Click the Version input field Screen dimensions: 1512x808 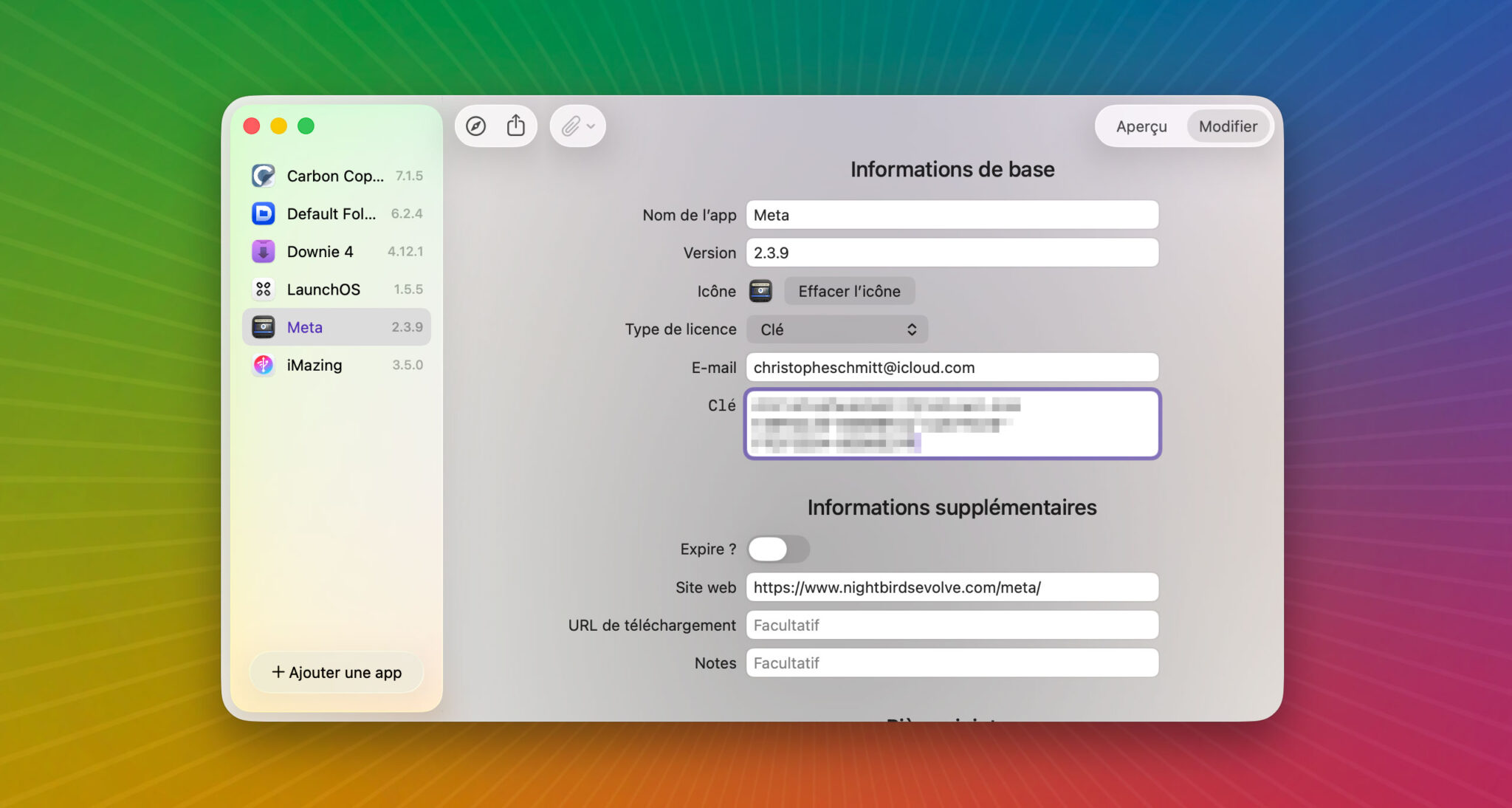coord(952,253)
